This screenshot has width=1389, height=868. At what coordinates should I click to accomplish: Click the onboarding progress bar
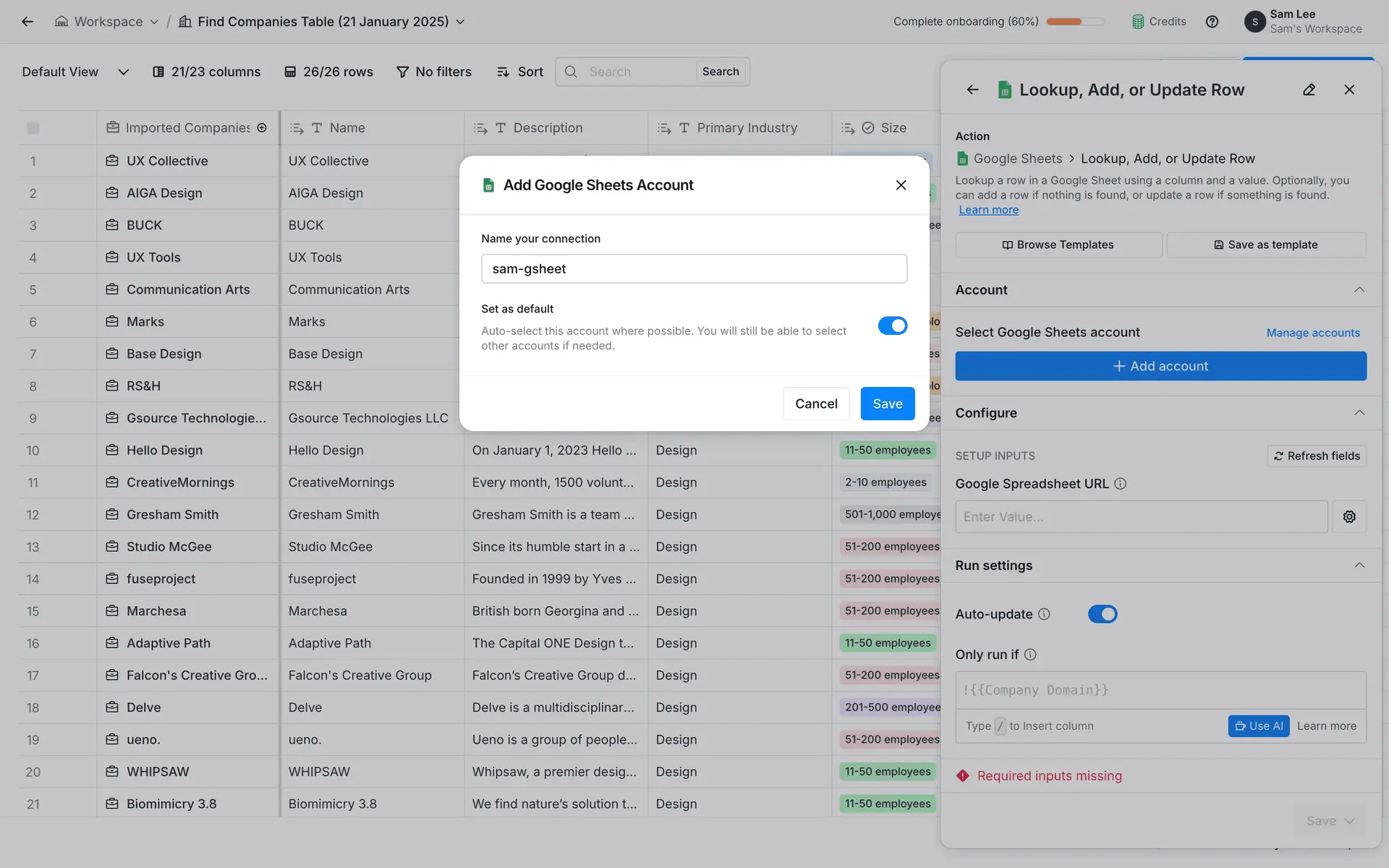click(x=1075, y=22)
